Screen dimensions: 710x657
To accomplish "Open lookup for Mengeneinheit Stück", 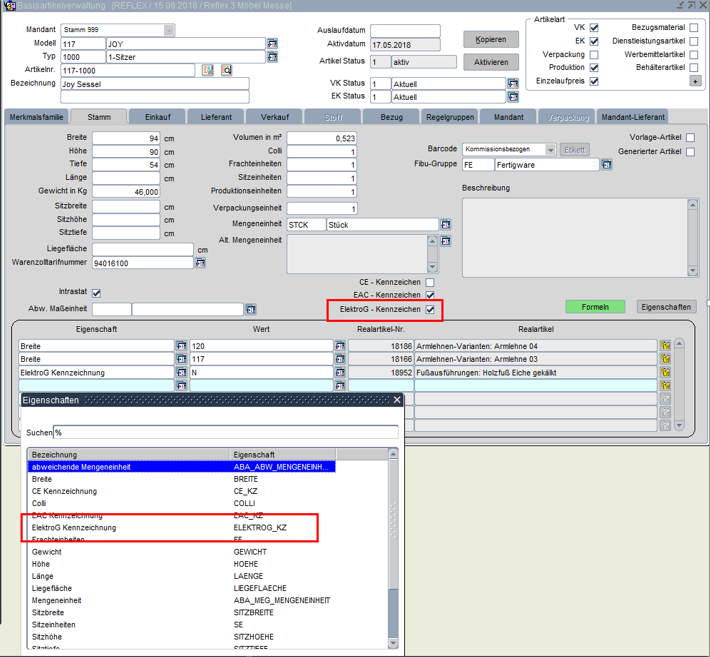I will [445, 225].
